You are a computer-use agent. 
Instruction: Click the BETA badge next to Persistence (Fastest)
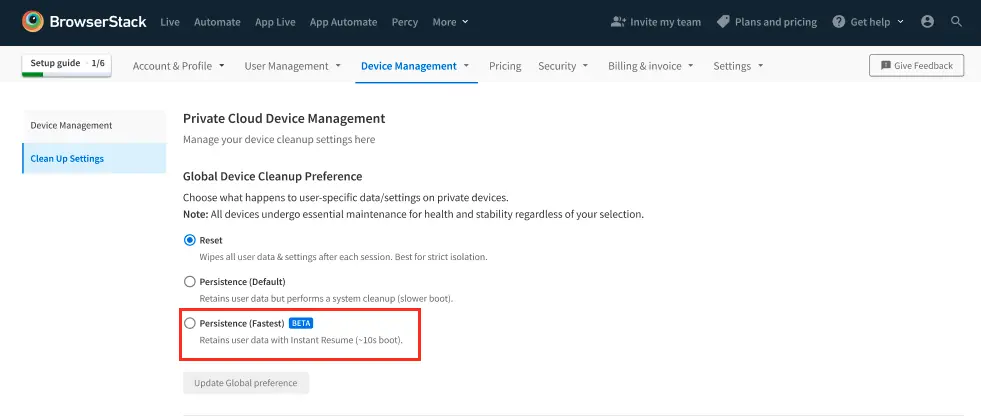pyautogui.click(x=301, y=323)
